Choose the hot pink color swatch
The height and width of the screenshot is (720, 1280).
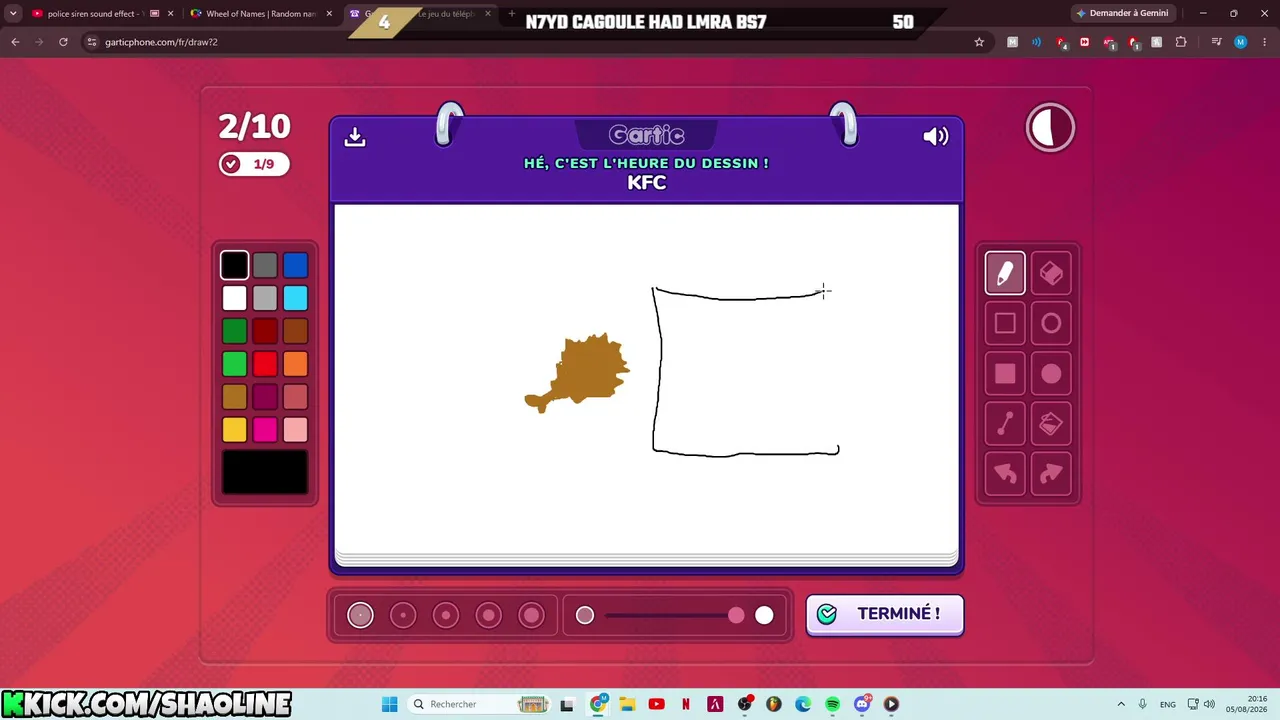265,430
